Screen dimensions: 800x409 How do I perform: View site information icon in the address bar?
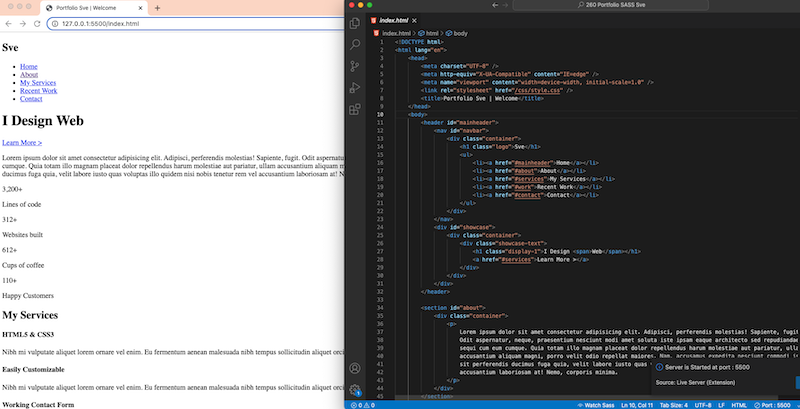click(55, 24)
